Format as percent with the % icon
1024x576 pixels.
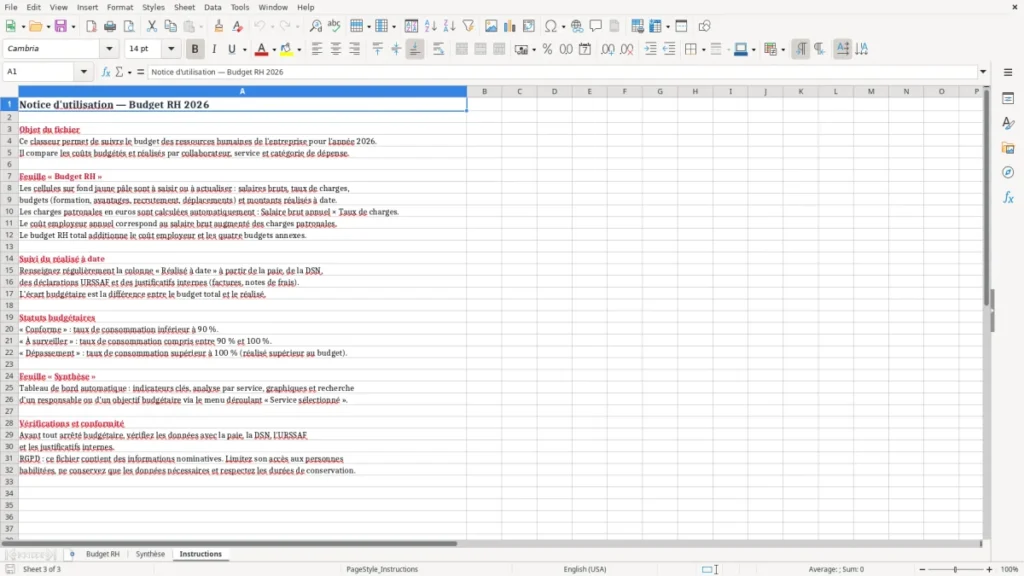(x=547, y=49)
